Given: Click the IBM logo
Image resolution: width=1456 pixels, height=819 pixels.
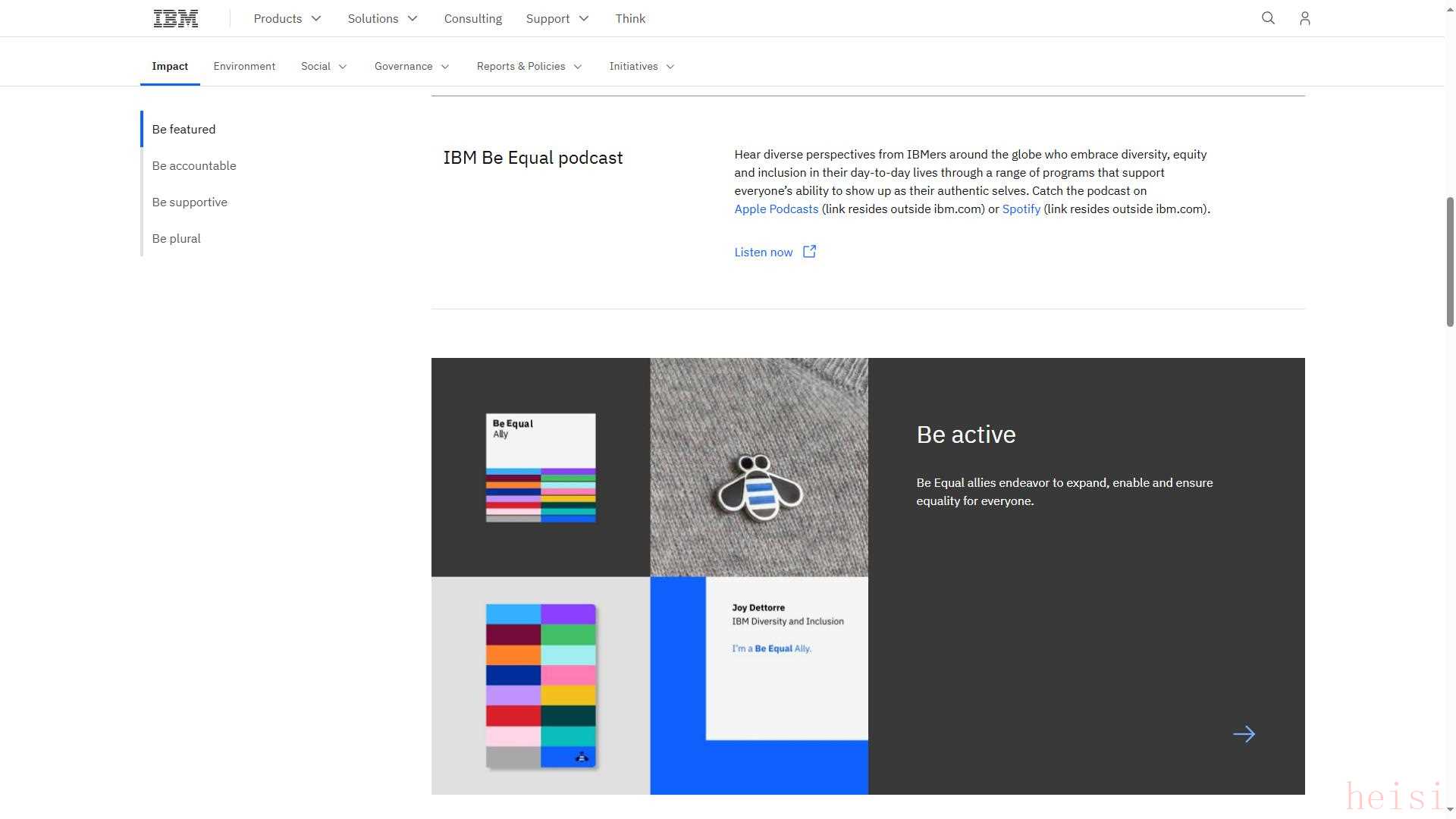Looking at the screenshot, I should click(x=176, y=18).
